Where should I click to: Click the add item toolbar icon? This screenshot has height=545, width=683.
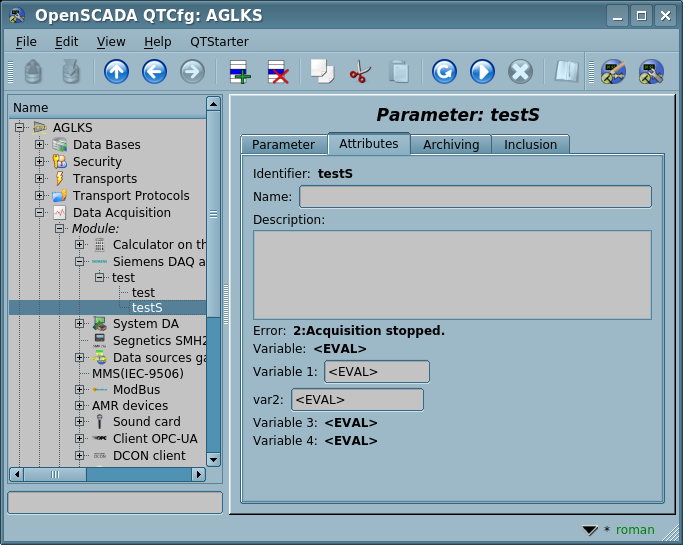(x=240, y=72)
